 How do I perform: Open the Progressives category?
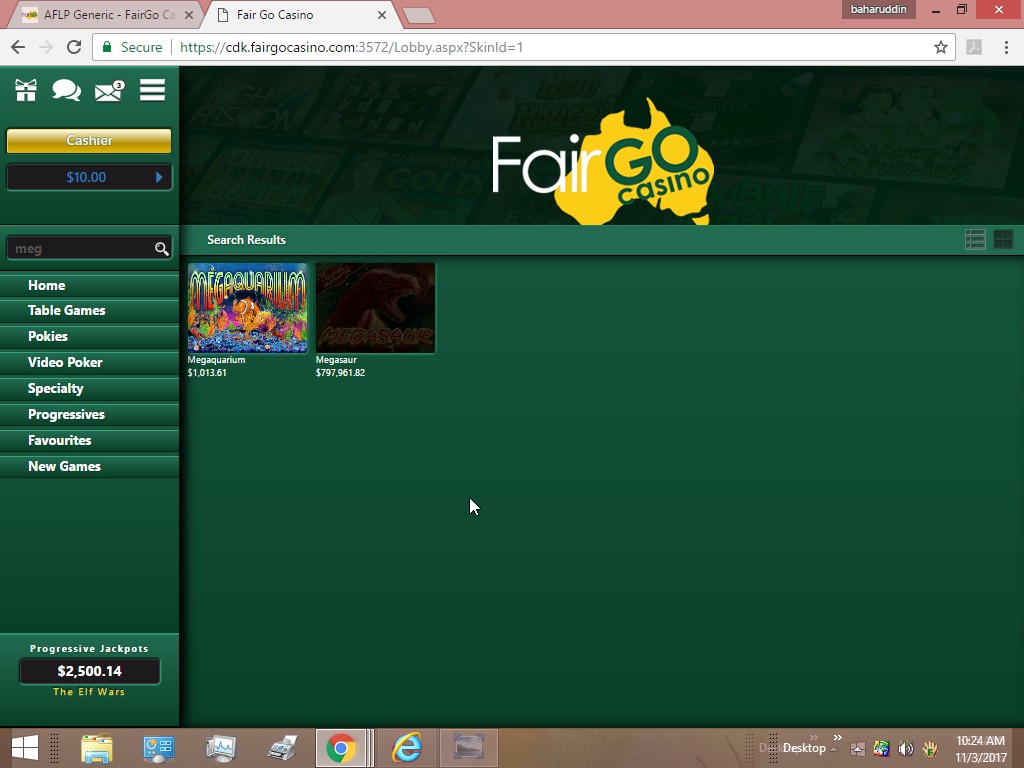66,414
